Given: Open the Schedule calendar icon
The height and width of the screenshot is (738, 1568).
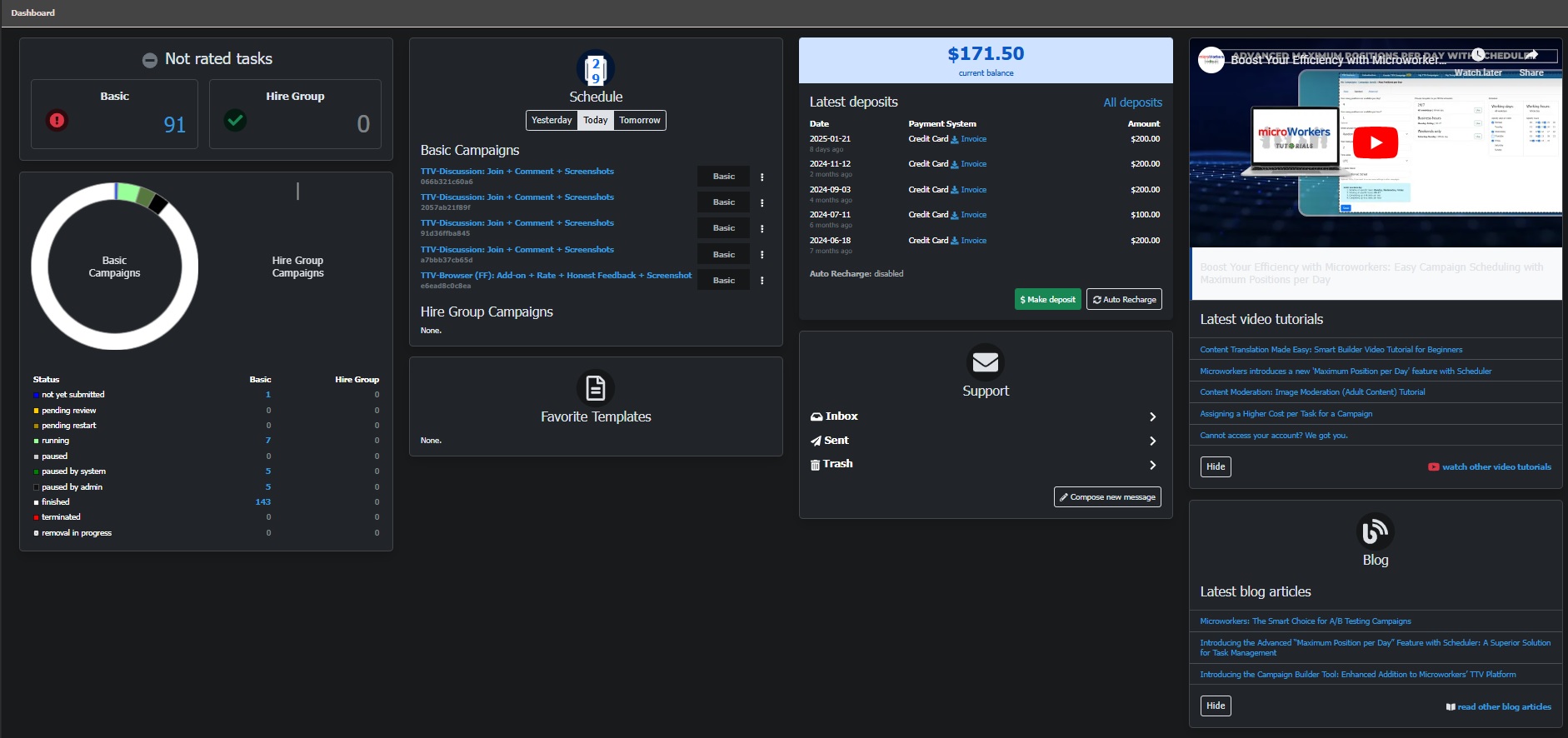Looking at the screenshot, I should pos(596,68).
